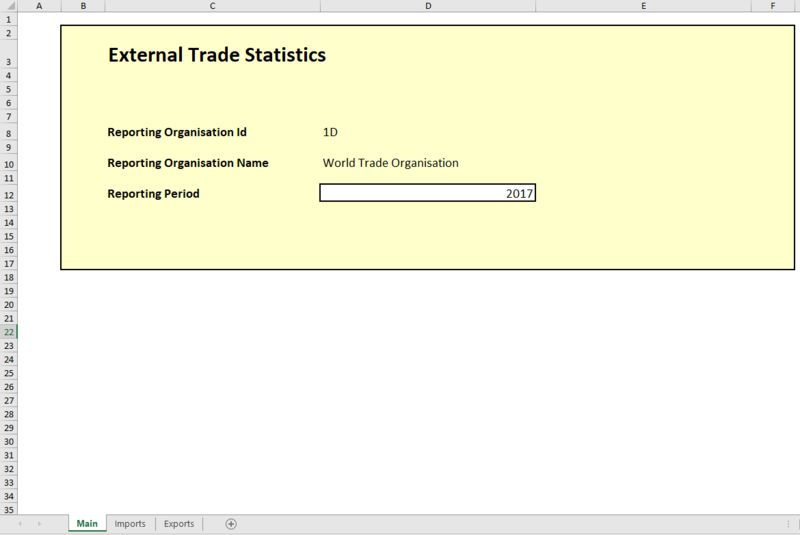The image size is (800, 535).
Task: Select row 35 header
Action: (9, 509)
